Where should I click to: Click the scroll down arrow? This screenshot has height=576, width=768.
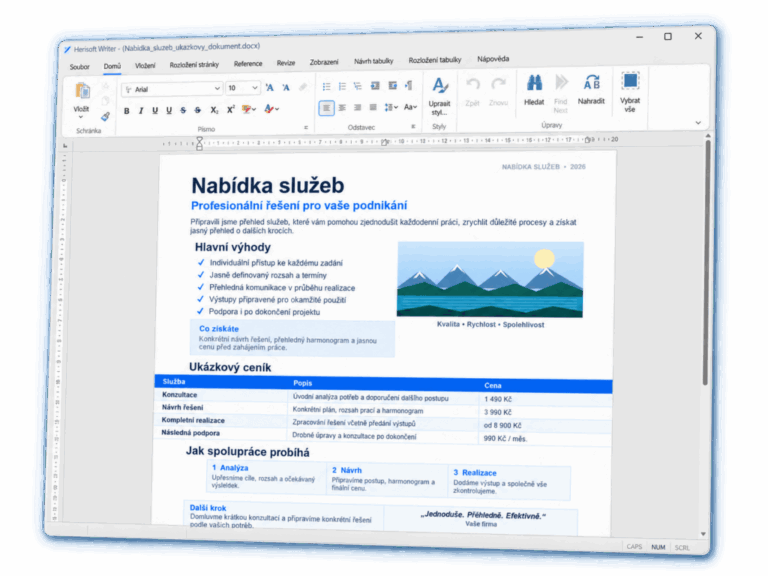703,534
